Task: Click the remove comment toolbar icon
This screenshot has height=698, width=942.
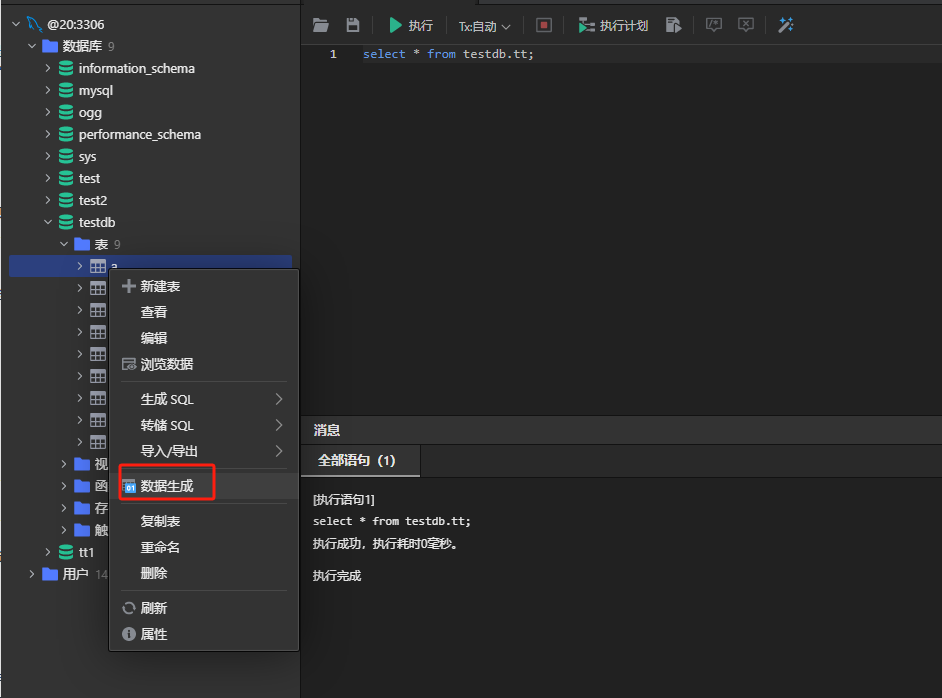Action: point(746,25)
